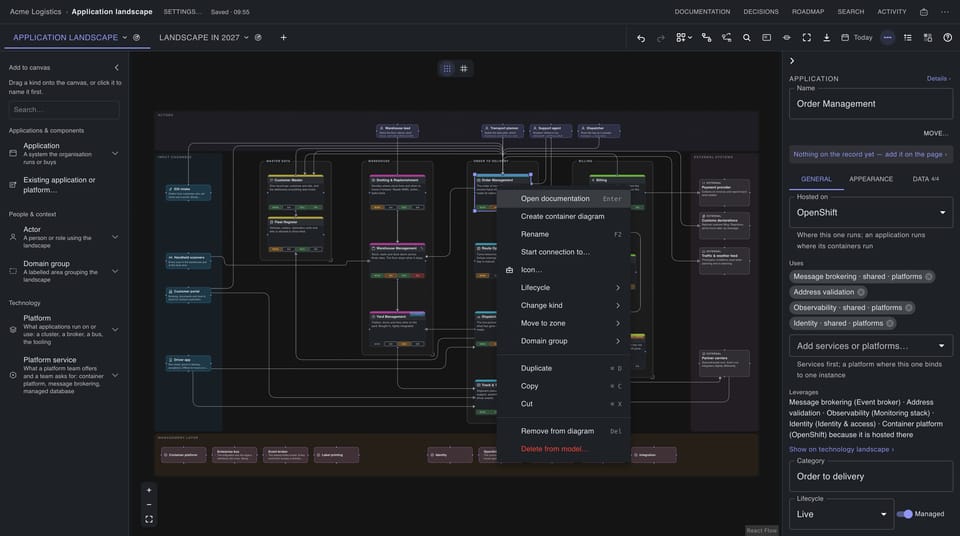Open SETTINGS… in the header
960x536 pixels.
[x=182, y=12]
